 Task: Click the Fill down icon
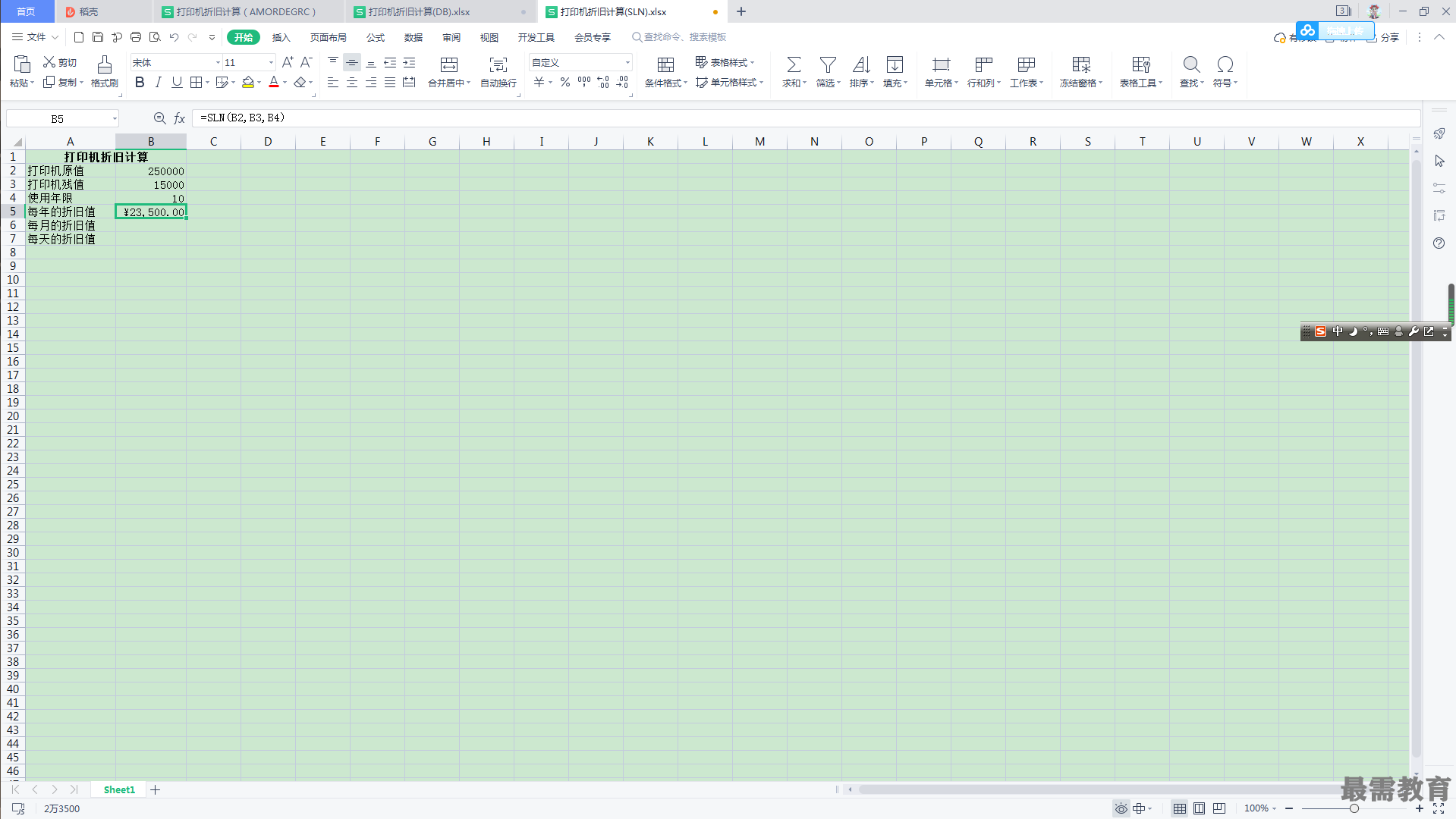[895, 64]
